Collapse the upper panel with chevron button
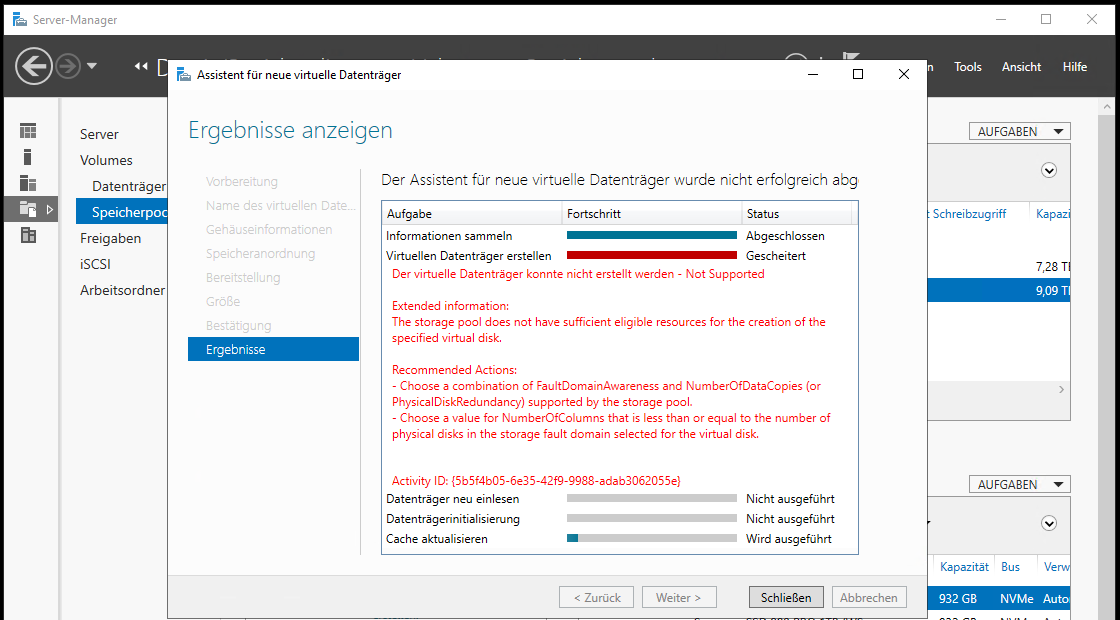 coord(1049,170)
